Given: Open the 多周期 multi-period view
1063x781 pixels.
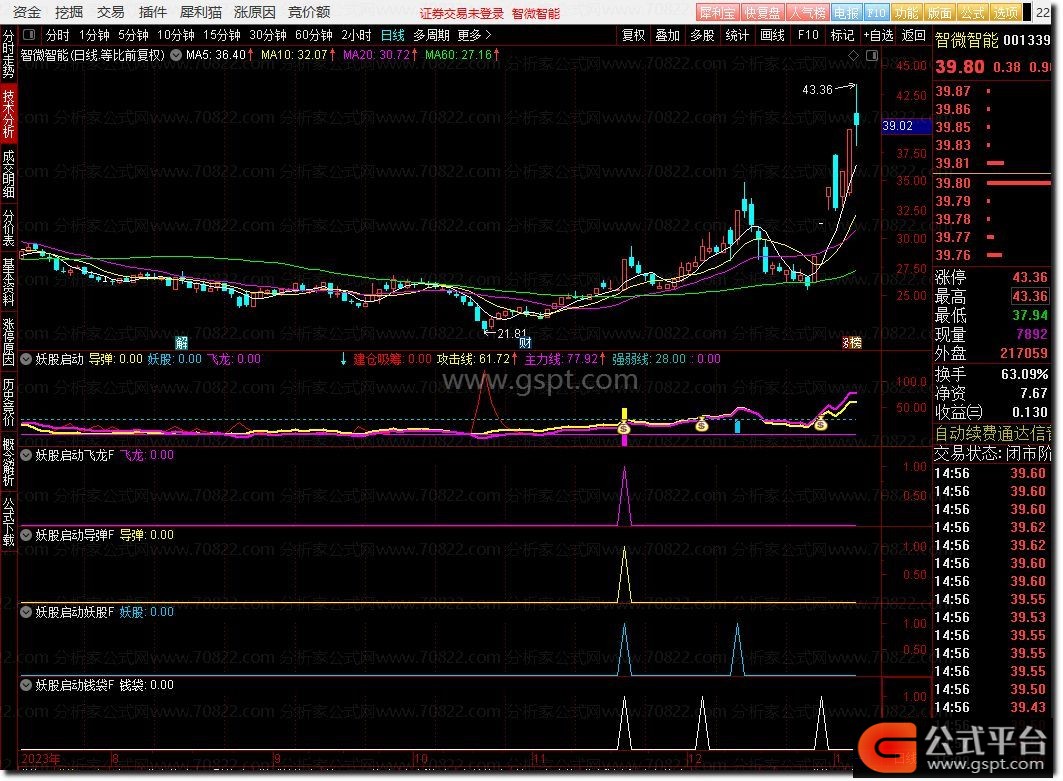Looking at the screenshot, I should (431, 35).
